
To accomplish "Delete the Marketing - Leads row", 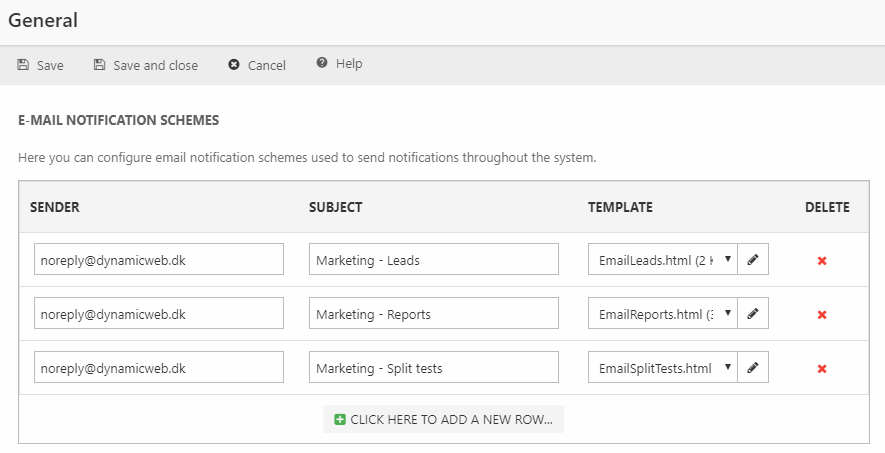I will 822,261.
